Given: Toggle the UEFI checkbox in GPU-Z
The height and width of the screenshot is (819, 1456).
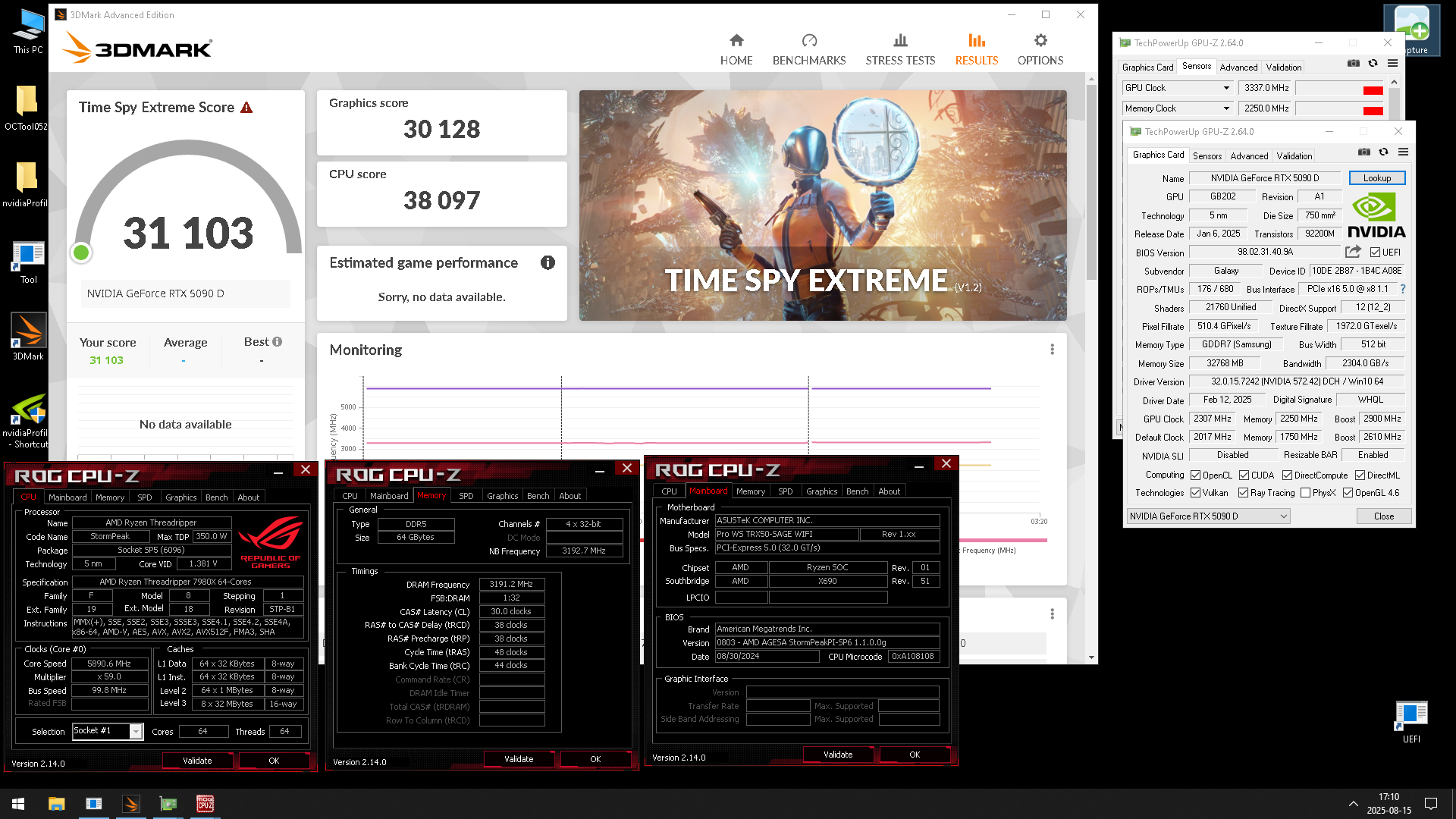Looking at the screenshot, I should pyautogui.click(x=1375, y=253).
